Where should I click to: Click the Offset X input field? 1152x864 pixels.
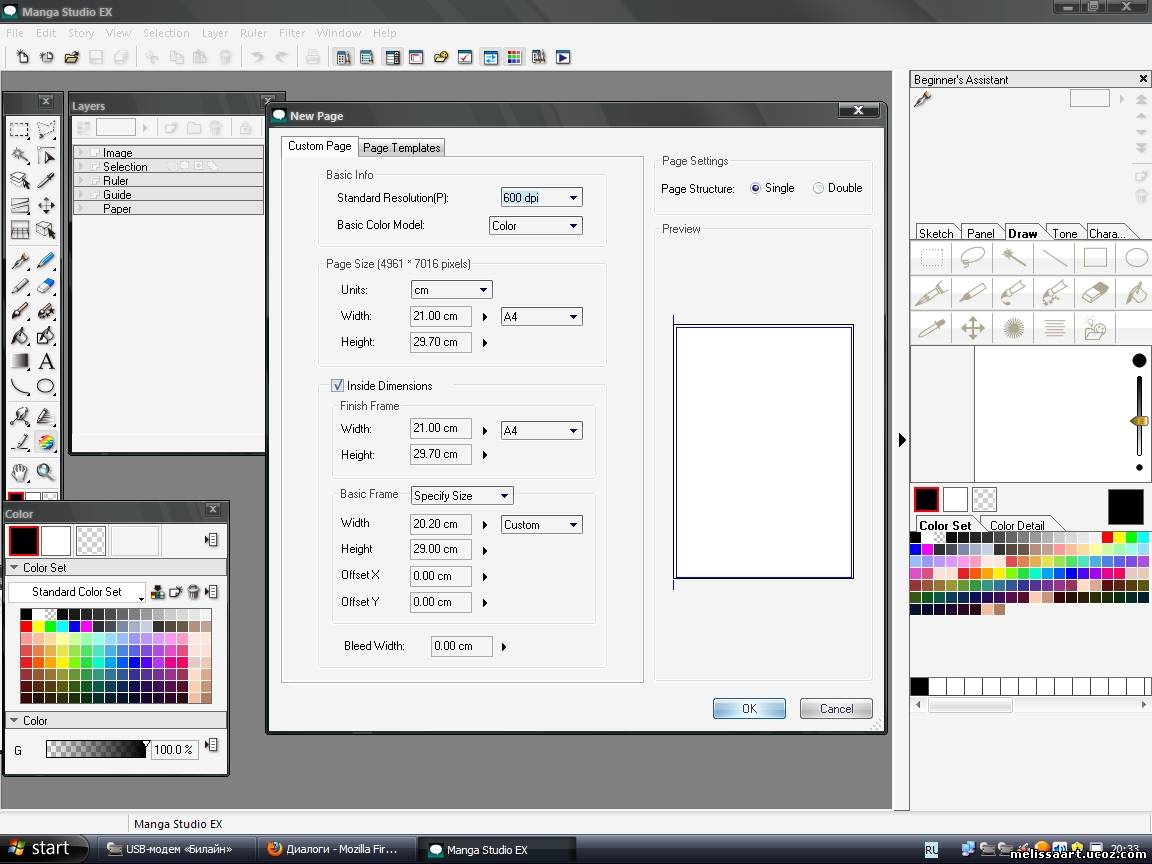click(x=440, y=576)
